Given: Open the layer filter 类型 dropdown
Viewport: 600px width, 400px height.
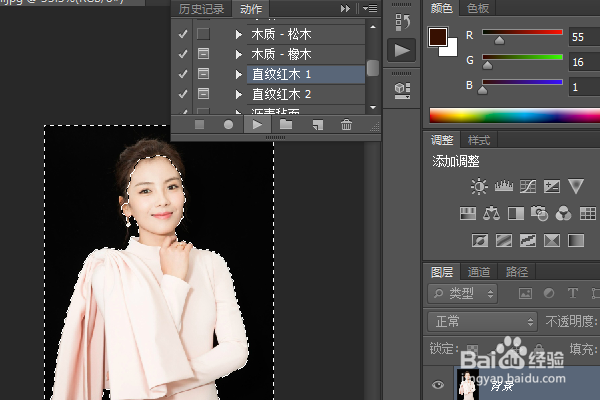Looking at the screenshot, I should [x=462, y=294].
